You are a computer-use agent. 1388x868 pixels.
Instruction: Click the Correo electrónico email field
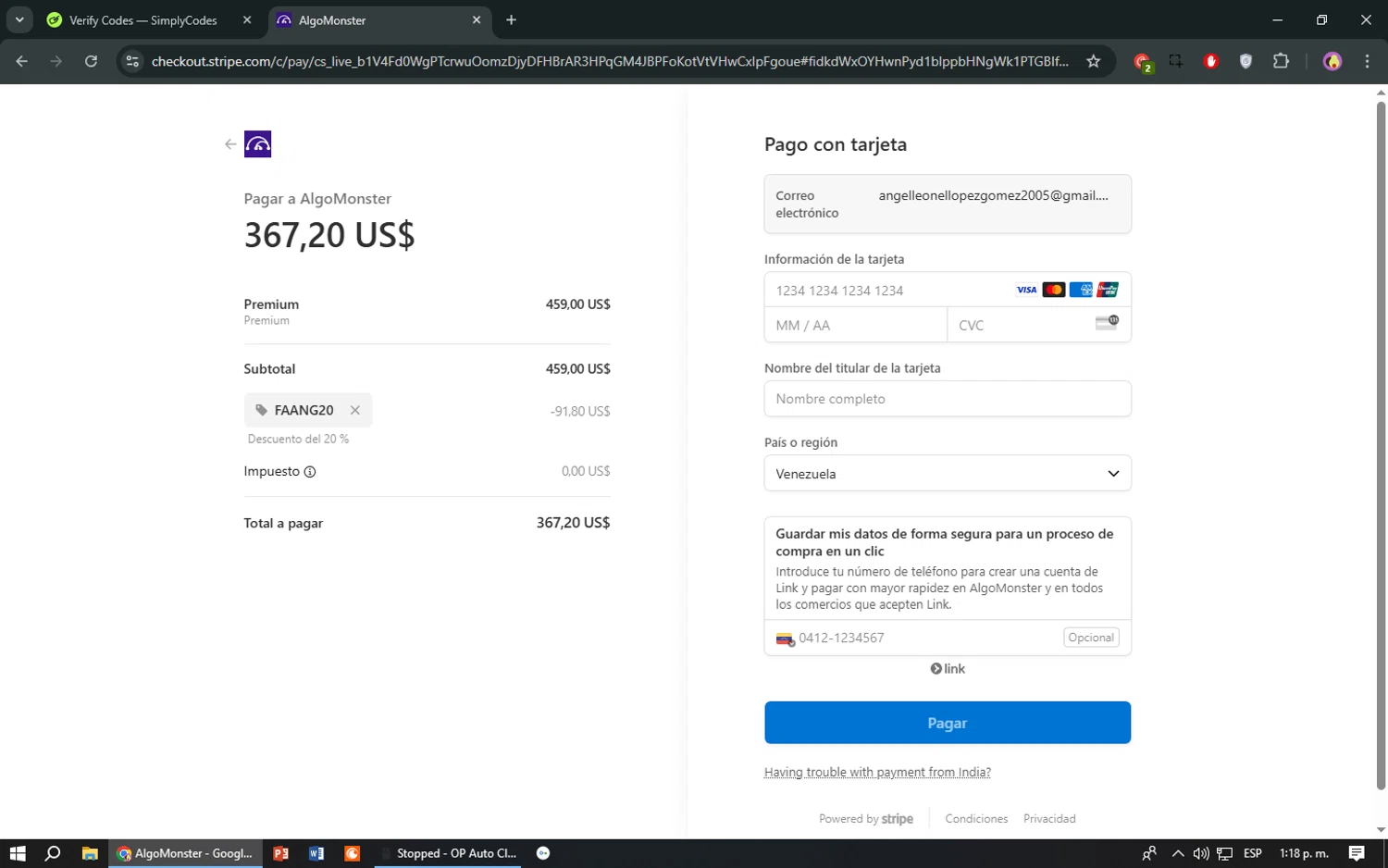click(x=948, y=204)
